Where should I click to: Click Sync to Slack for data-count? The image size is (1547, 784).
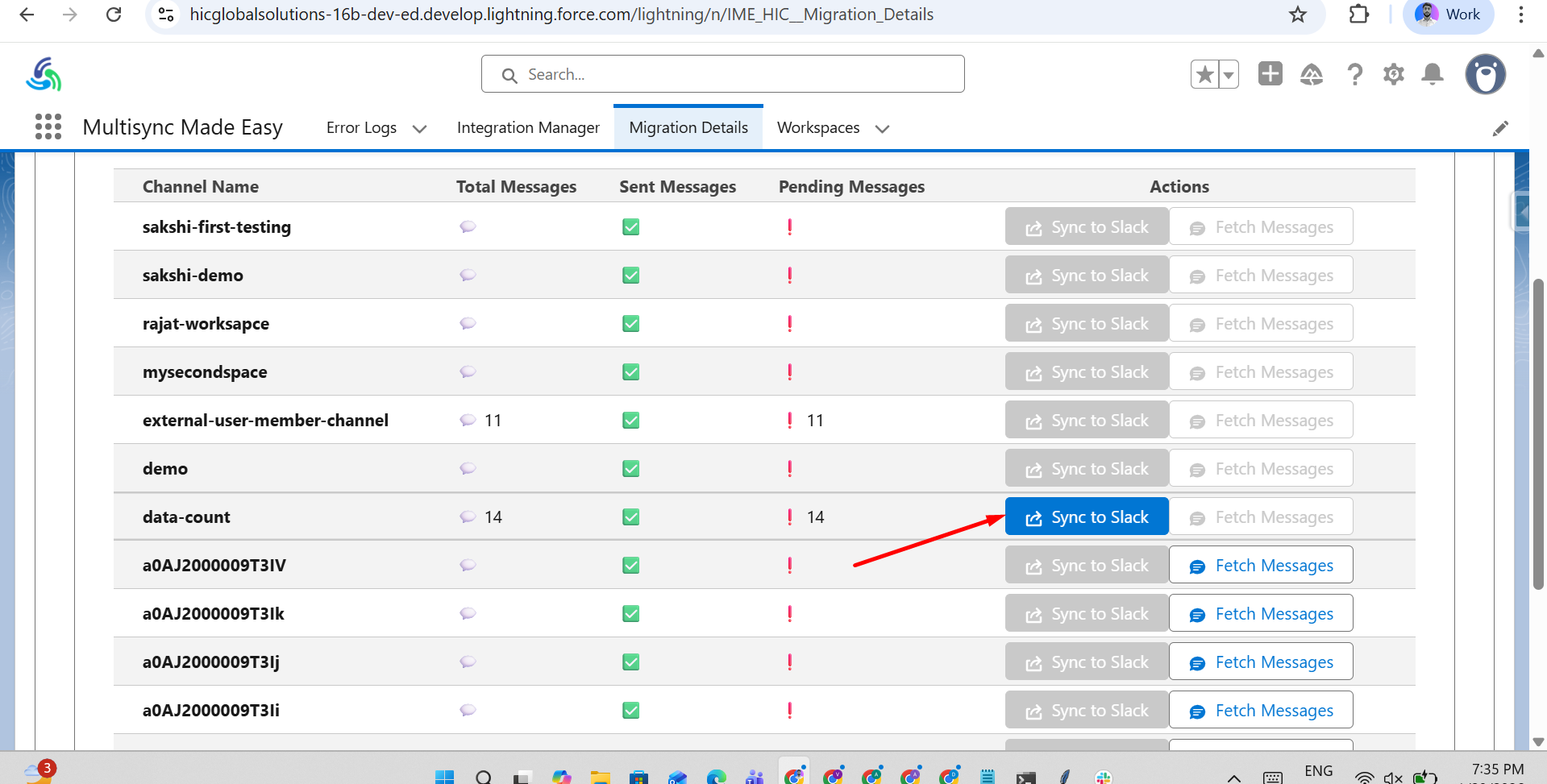tap(1087, 516)
